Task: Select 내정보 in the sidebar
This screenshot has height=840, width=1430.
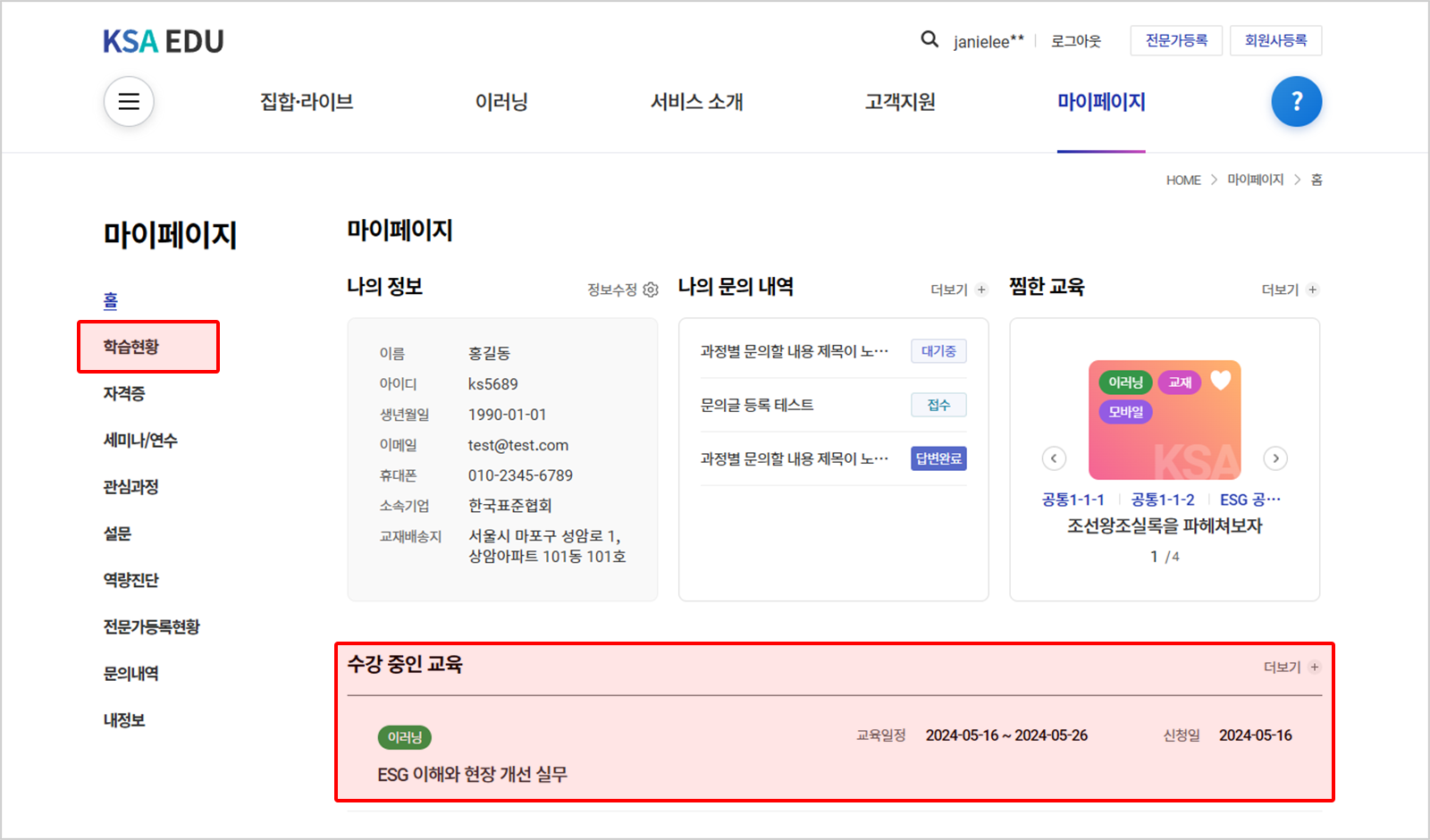Action: [124, 719]
